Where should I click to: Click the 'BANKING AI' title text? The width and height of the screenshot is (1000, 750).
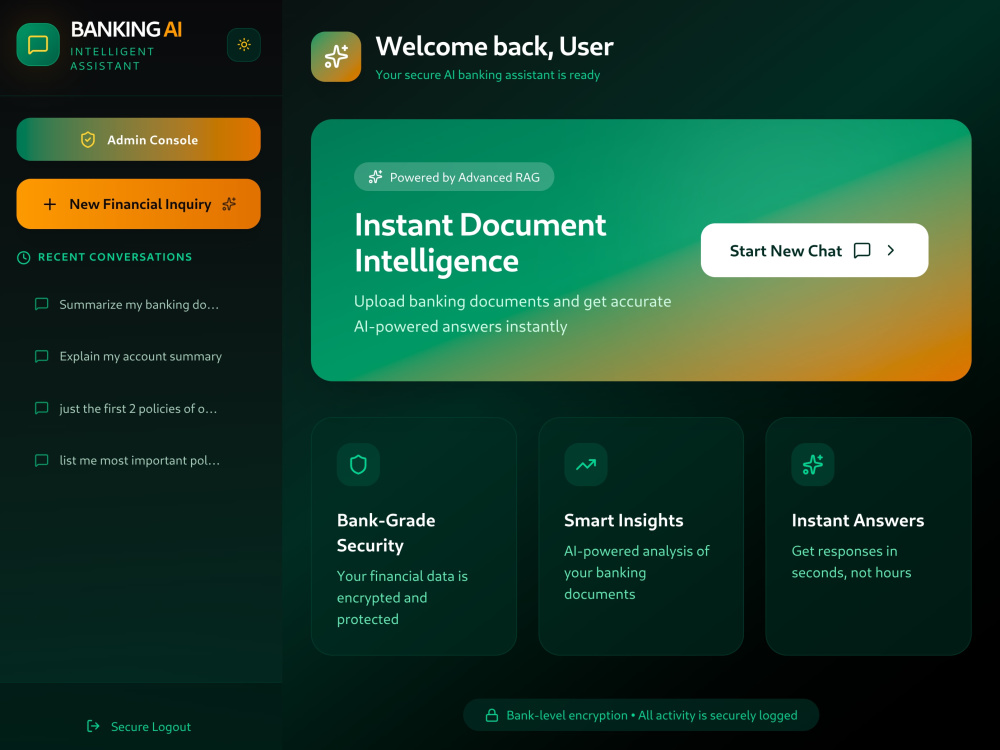[x=126, y=29]
